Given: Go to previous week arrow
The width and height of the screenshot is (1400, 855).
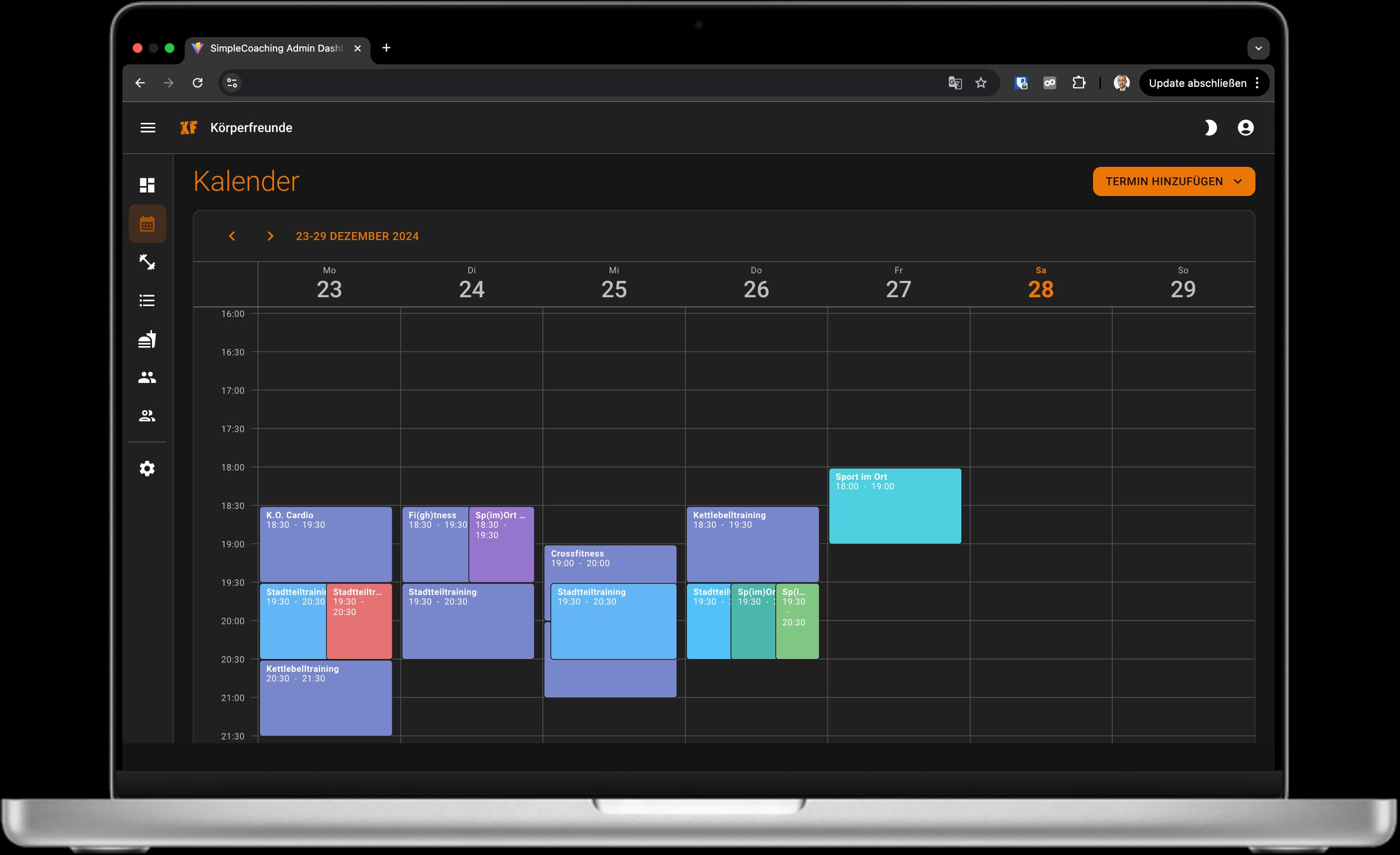Looking at the screenshot, I should 232,236.
